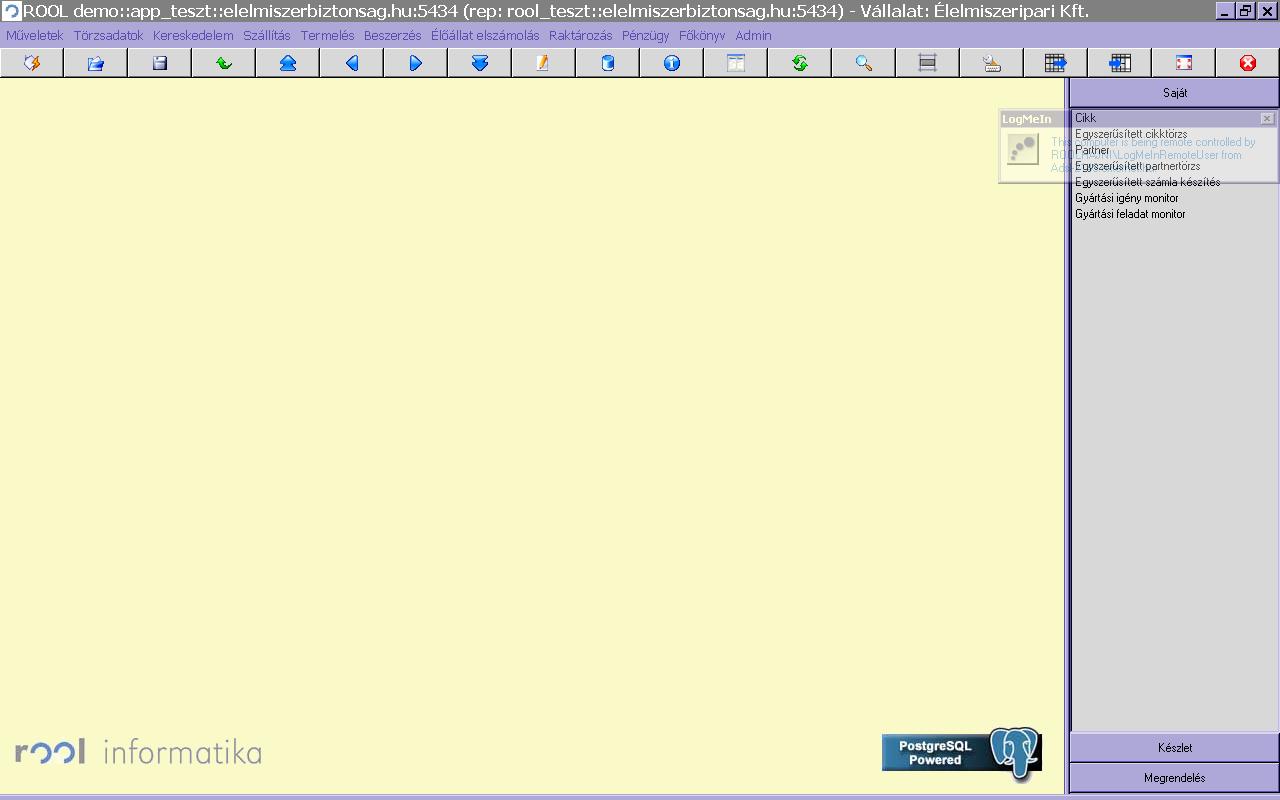Viewport: 1280px width, 800px height.
Task: Expand the Megrendelés panel section
Action: pyautogui.click(x=1174, y=778)
